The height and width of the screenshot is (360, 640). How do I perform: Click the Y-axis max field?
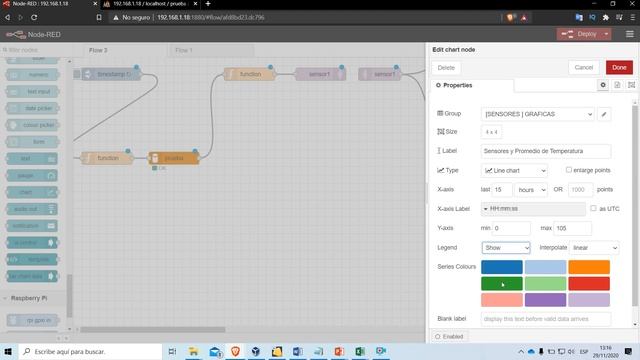point(572,228)
